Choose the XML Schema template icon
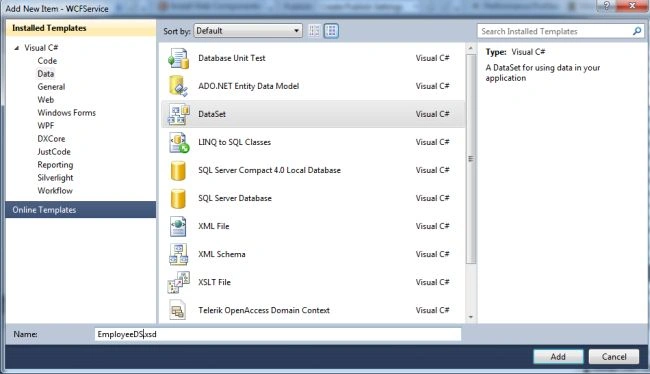The width and height of the screenshot is (650, 374). 178,255
